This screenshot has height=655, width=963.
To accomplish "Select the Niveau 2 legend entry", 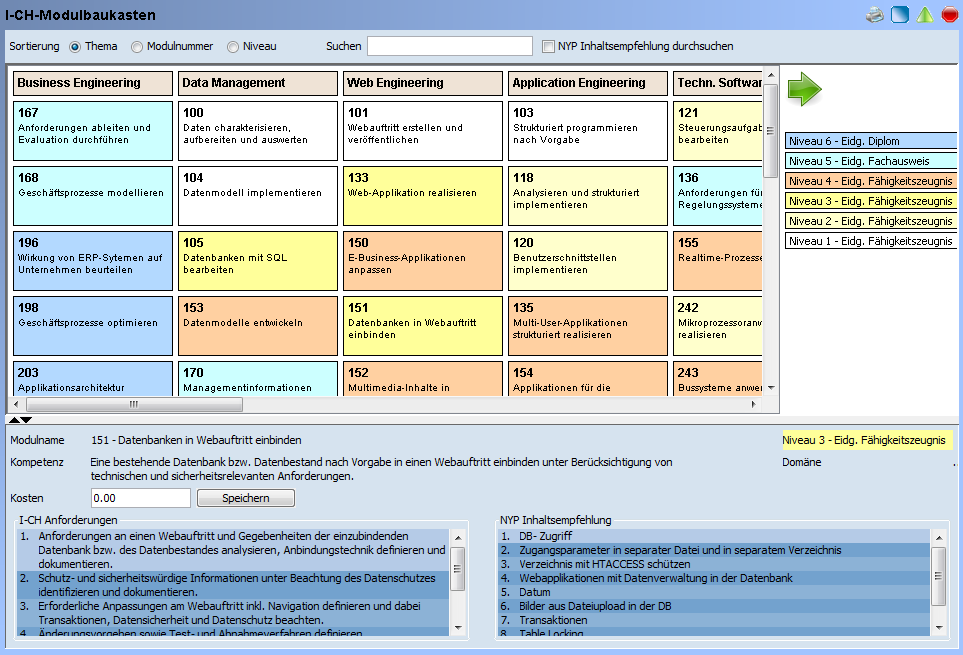I will [871, 221].
